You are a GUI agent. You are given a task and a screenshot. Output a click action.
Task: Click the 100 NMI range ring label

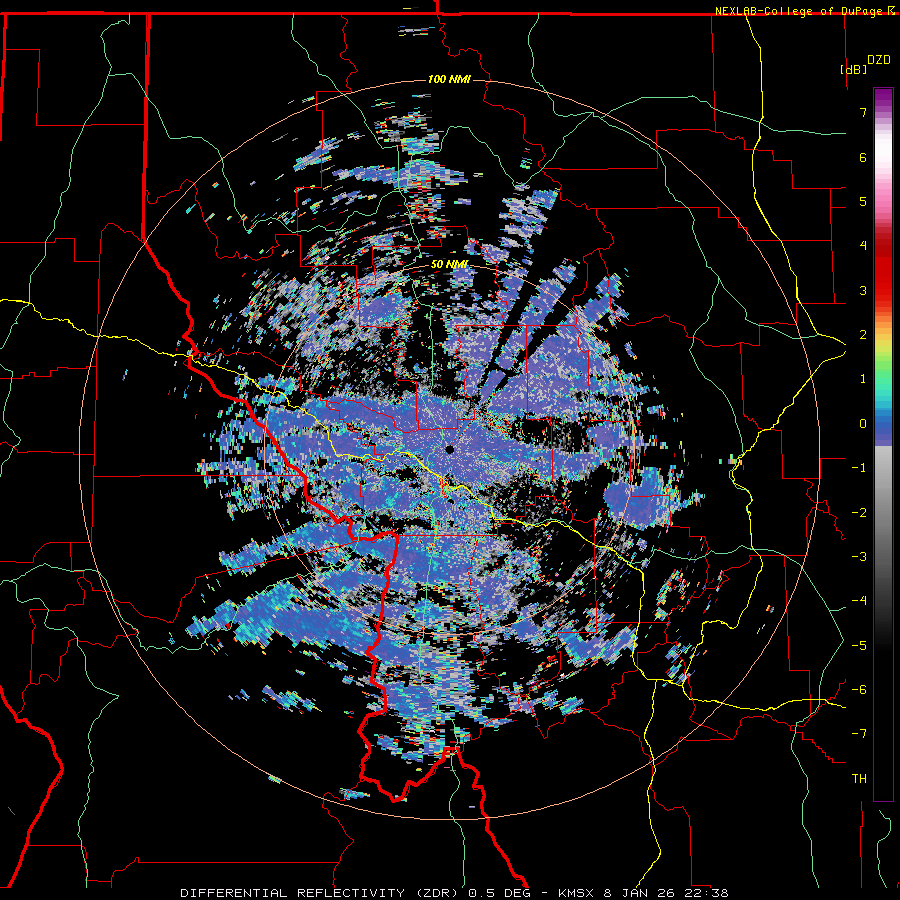pos(449,79)
